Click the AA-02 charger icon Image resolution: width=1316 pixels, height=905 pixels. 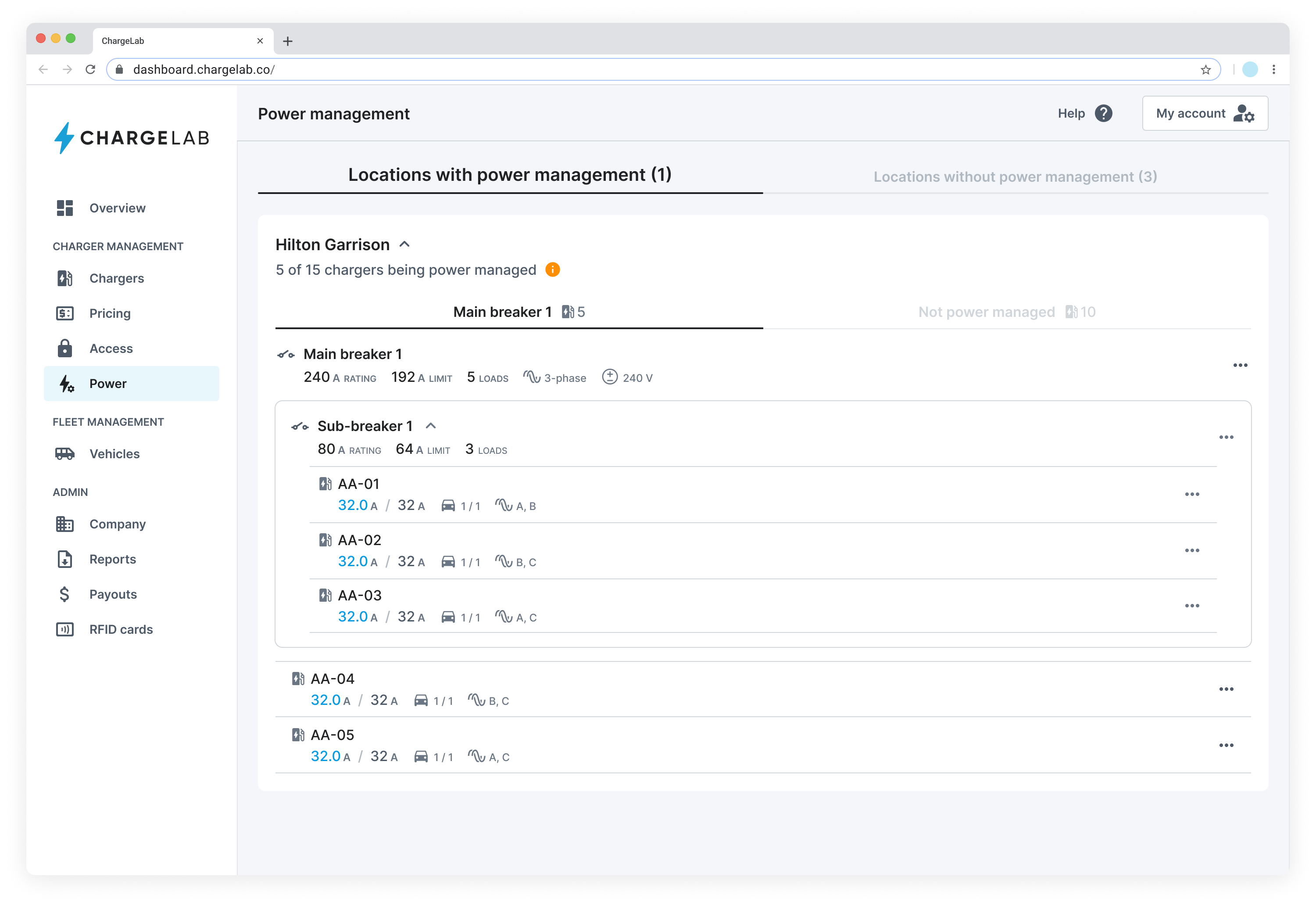click(325, 540)
